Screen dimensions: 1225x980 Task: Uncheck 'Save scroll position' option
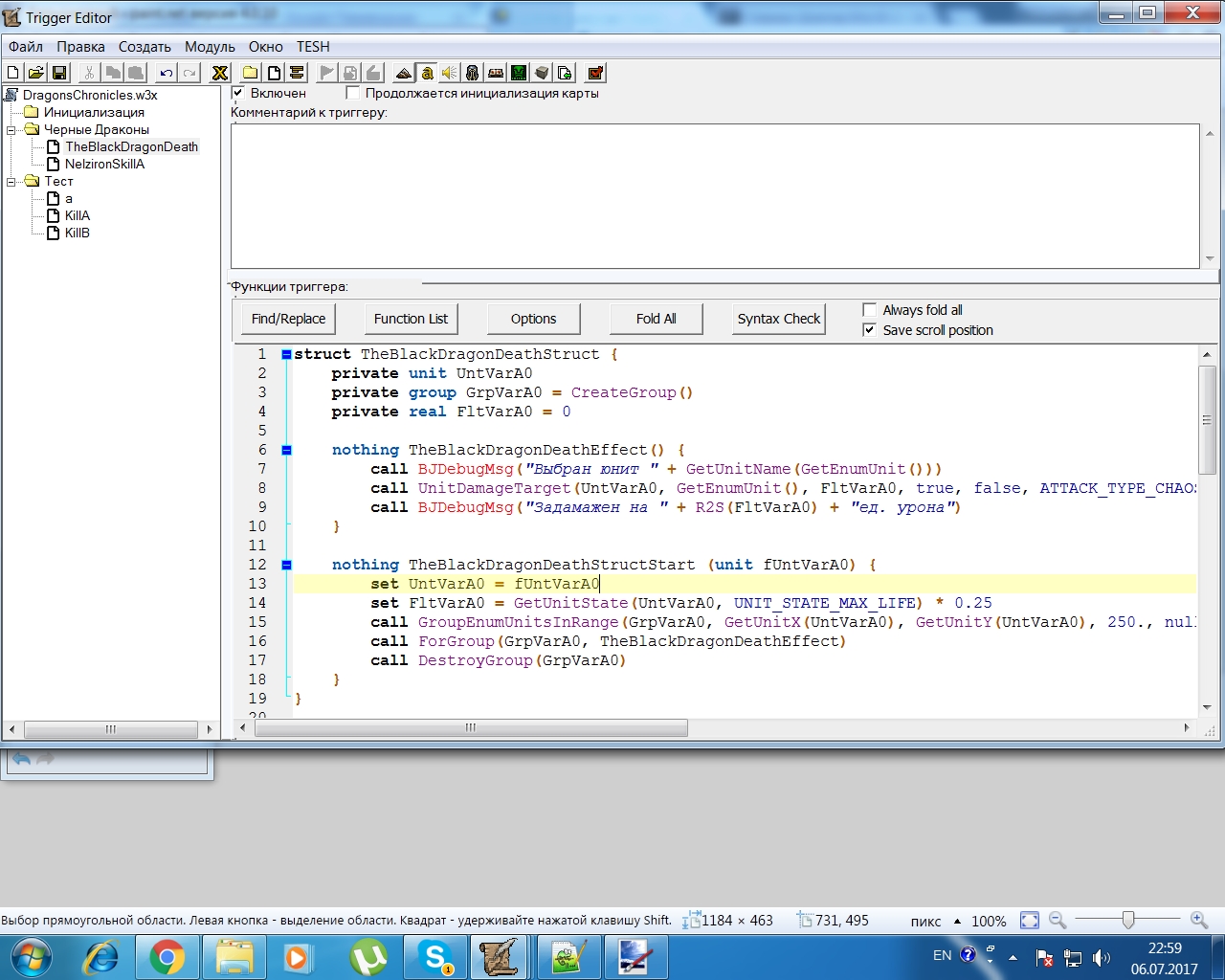coord(869,330)
